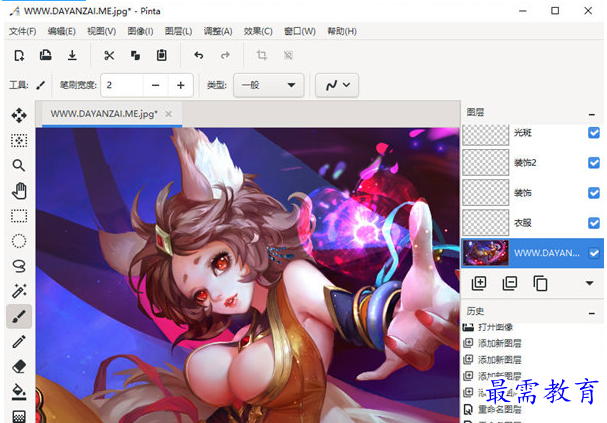
Task: Select the 衣服 layer row
Action: (532, 223)
